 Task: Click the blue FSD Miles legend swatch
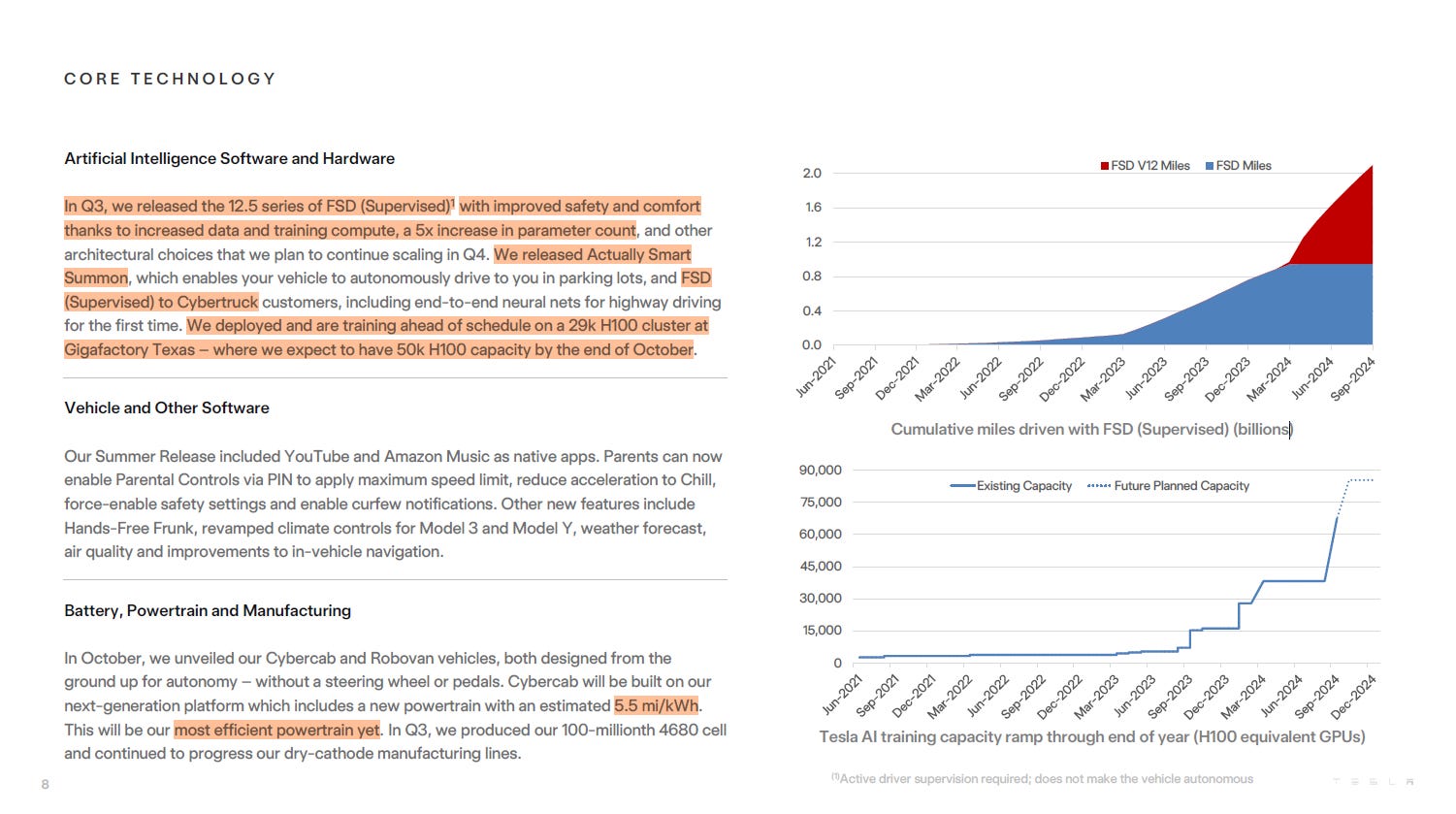(x=1210, y=166)
